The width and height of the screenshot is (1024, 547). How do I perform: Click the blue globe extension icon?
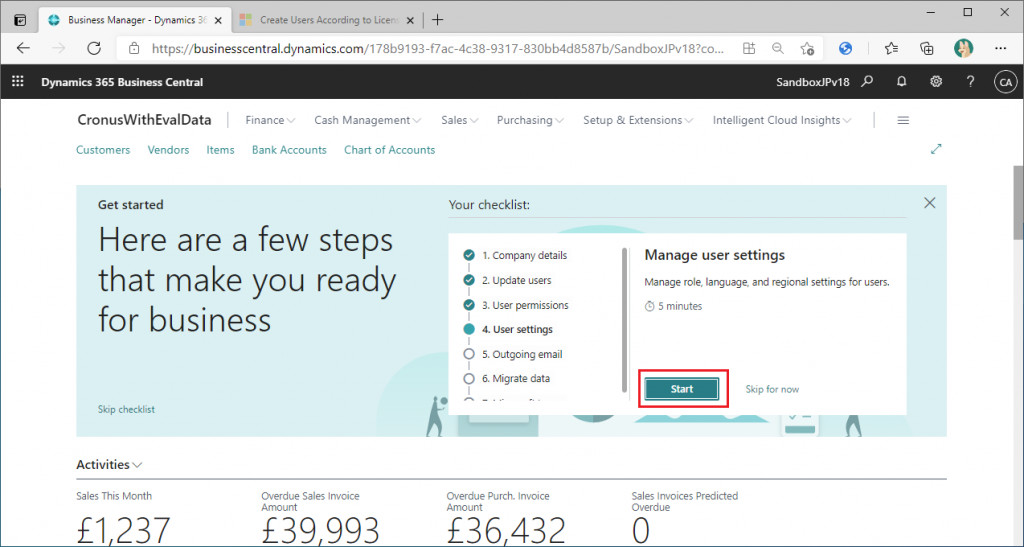click(x=846, y=48)
